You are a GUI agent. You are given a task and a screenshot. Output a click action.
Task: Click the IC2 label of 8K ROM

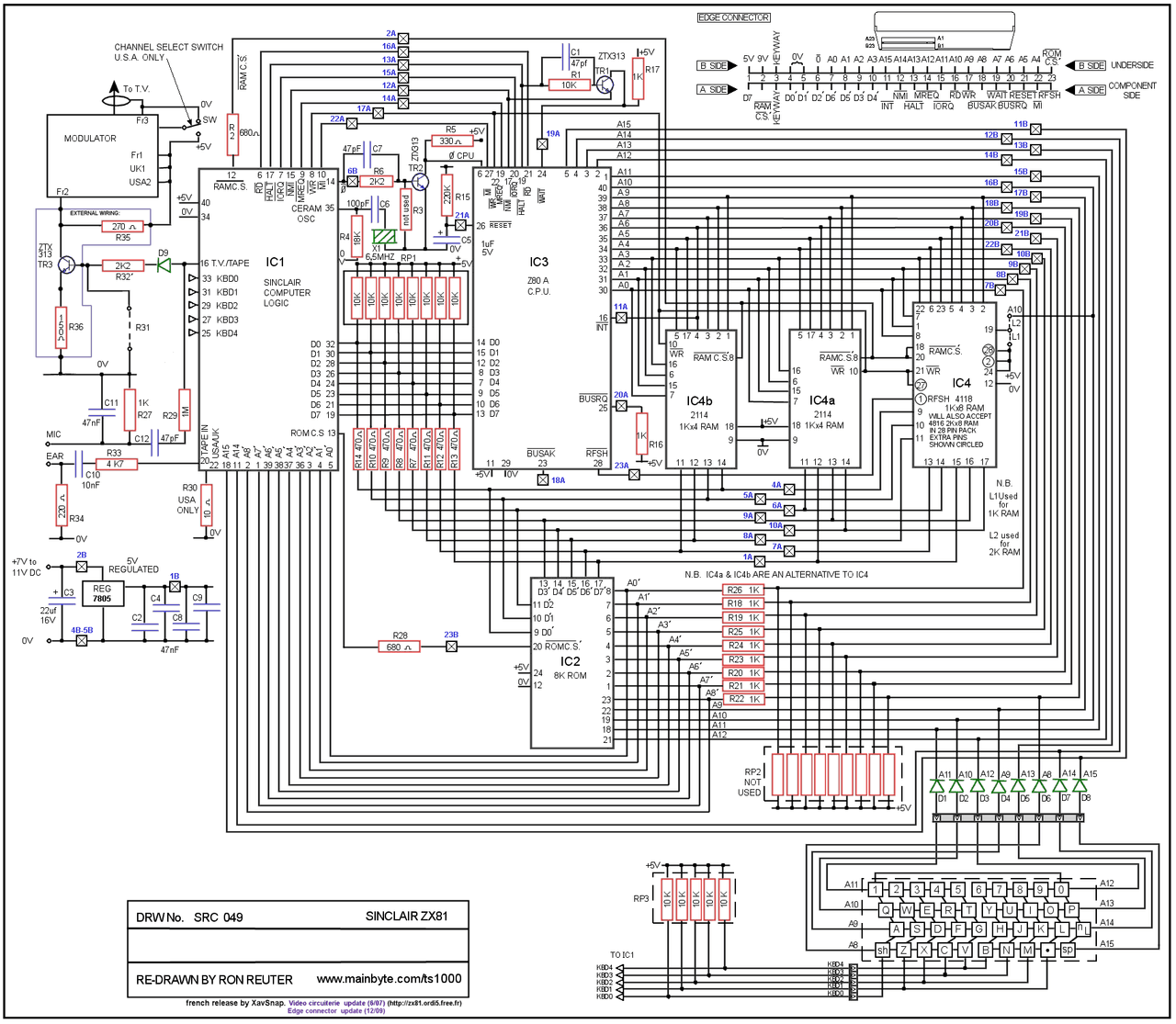coord(571,661)
